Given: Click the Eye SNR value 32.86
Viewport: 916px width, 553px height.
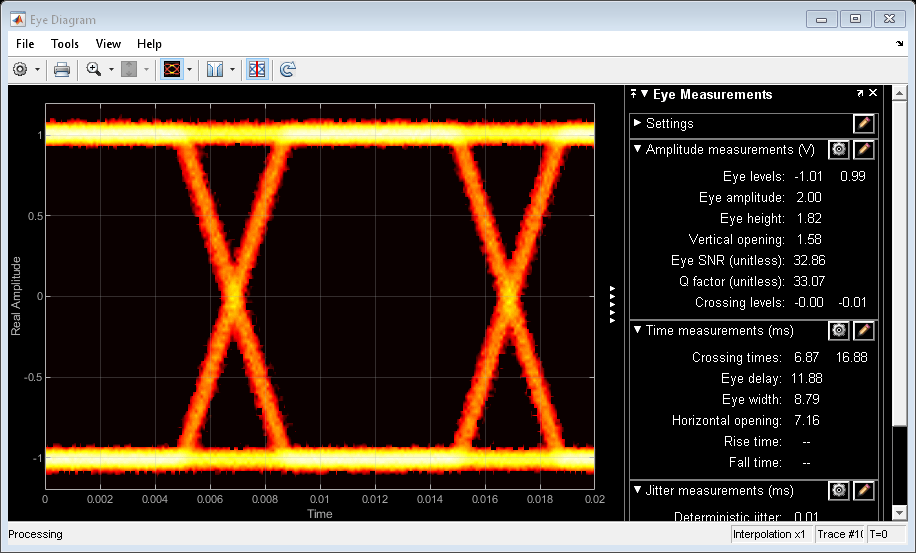Looking at the screenshot, I should point(810,260).
